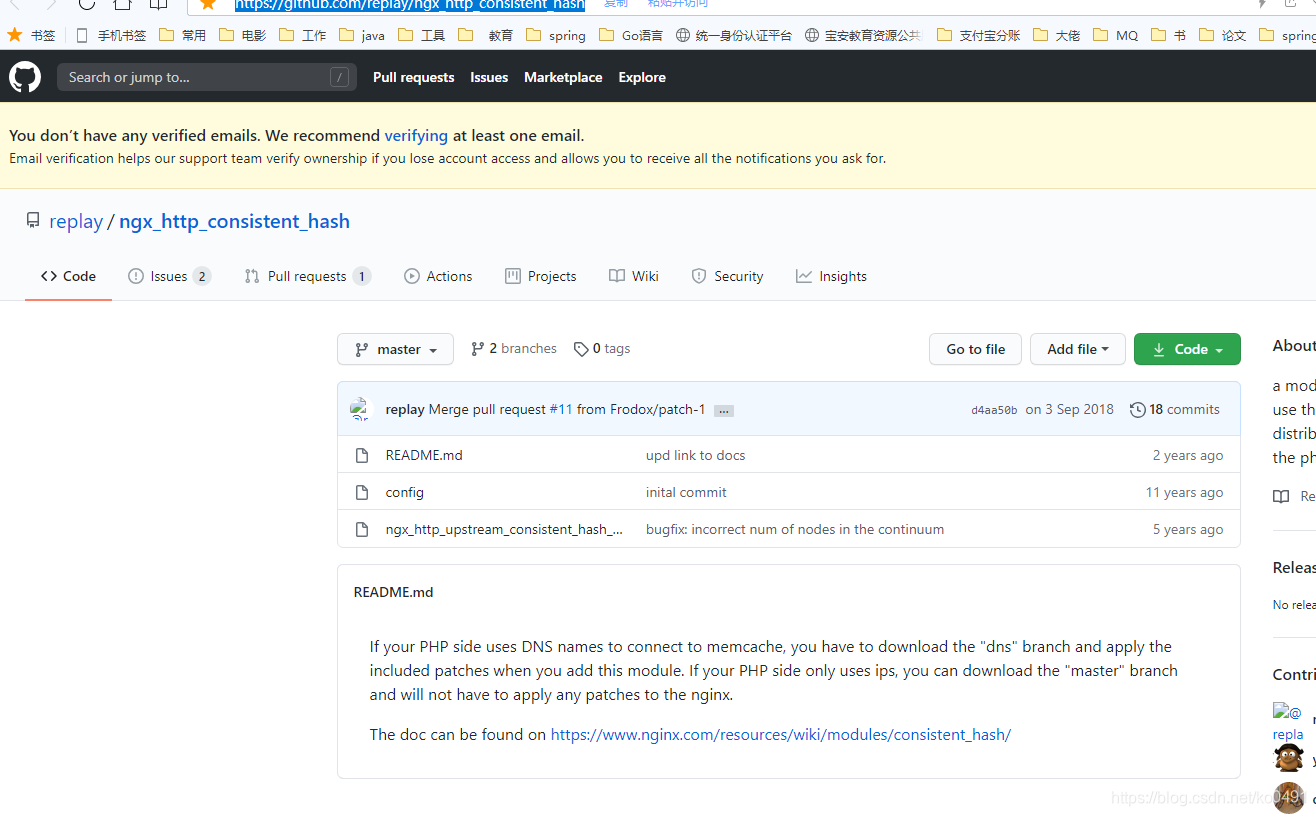Click the contributor monkey avatar

(1288, 758)
